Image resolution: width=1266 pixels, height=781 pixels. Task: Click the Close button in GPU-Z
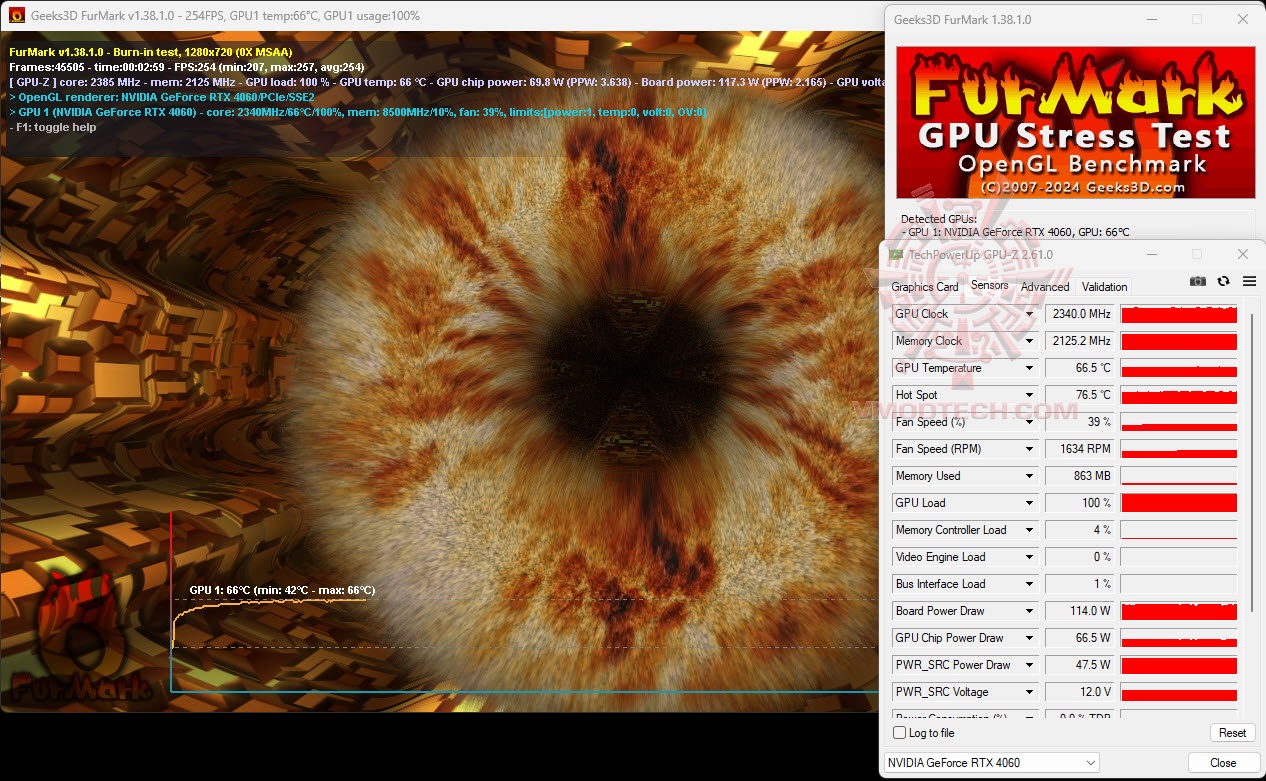tap(1223, 763)
